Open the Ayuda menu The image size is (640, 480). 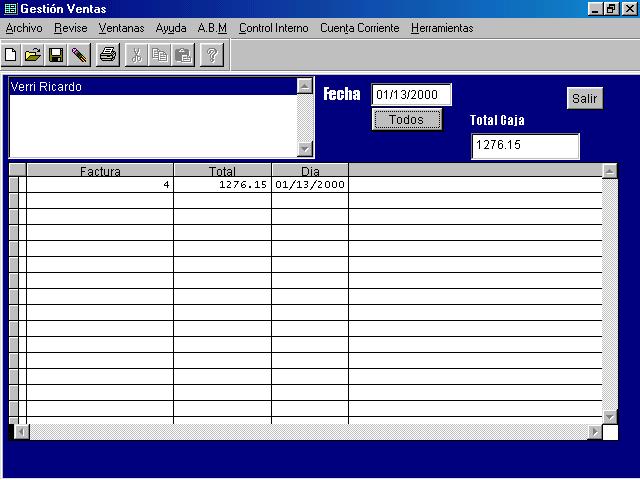171,28
